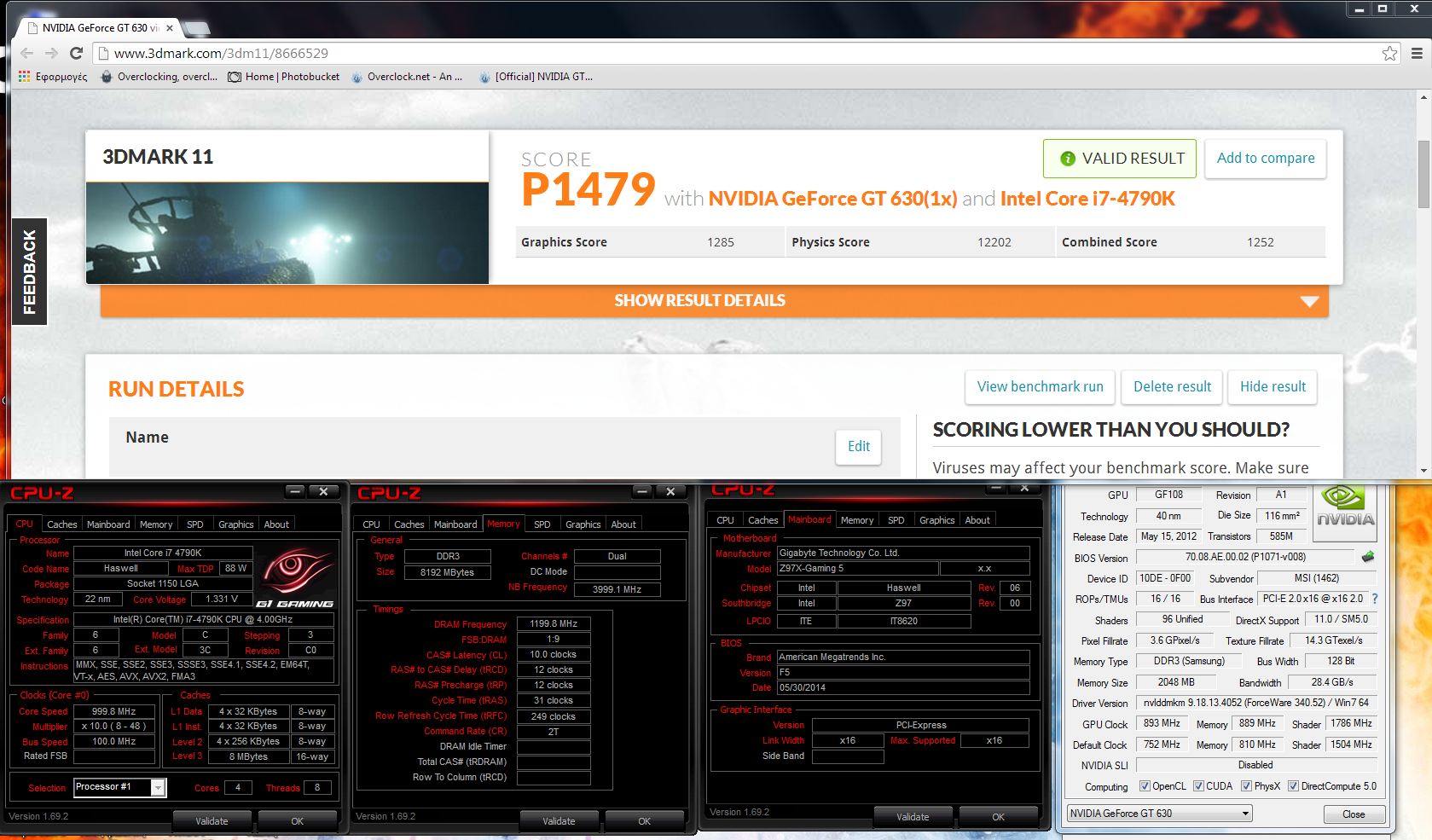Click the 3DMark 11 underwater thumbnail
Screen dimensions: 1432x840
[x=287, y=233]
